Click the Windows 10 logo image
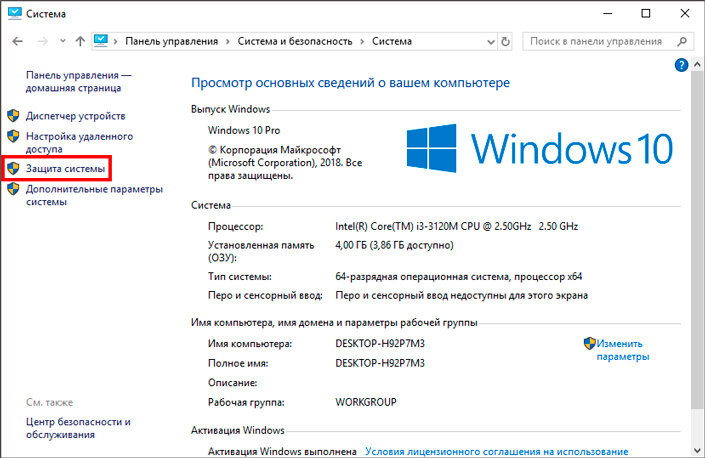 540,148
